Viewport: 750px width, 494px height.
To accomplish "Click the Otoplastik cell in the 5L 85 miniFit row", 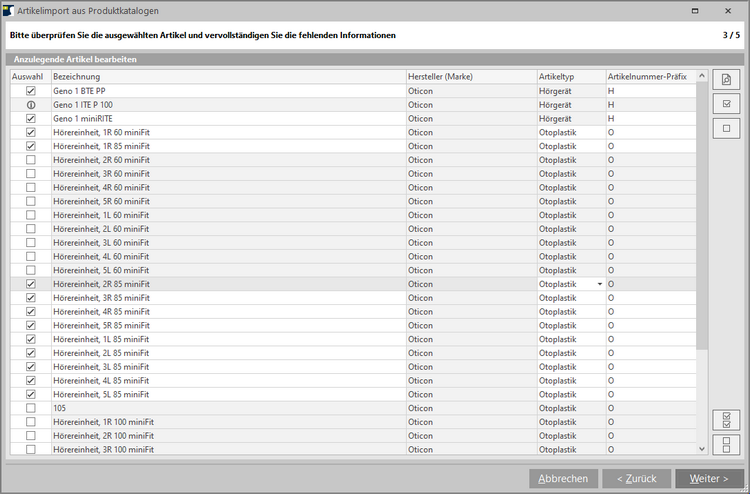I will [572, 395].
